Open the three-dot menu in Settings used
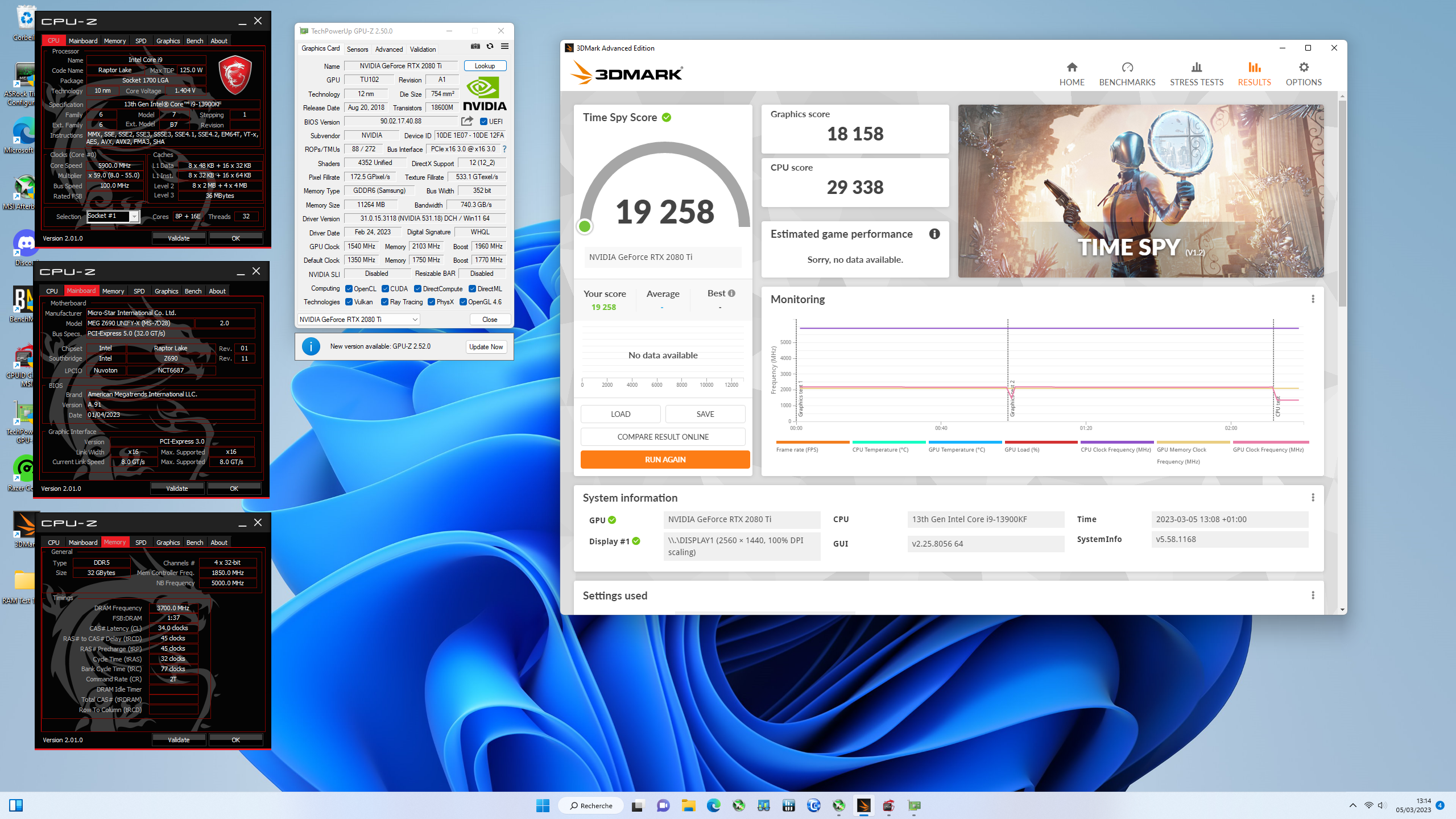The width and height of the screenshot is (1456, 819). (1313, 595)
